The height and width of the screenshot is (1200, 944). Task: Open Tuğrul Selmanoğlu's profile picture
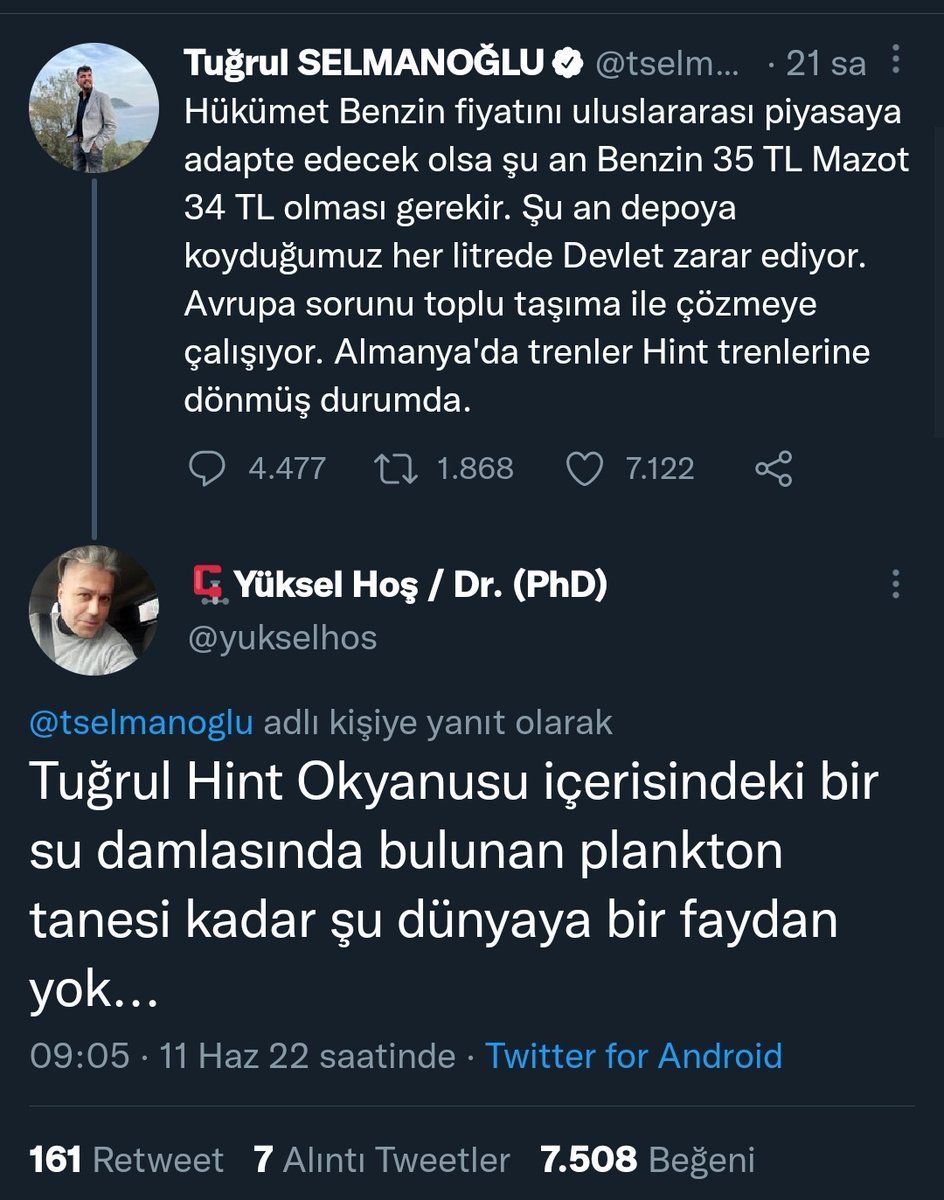(x=94, y=107)
